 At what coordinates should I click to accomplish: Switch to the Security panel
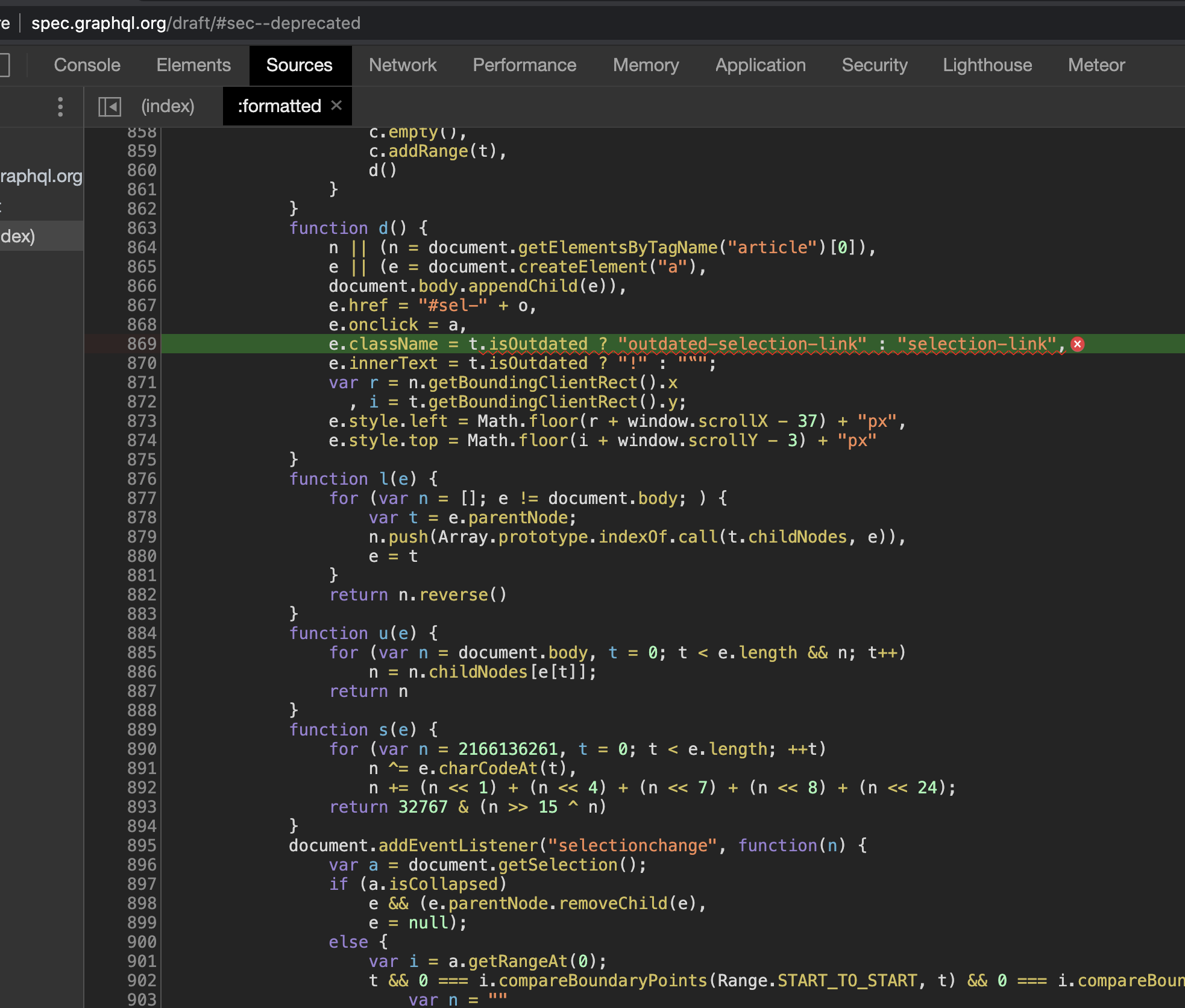(x=875, y=65)
